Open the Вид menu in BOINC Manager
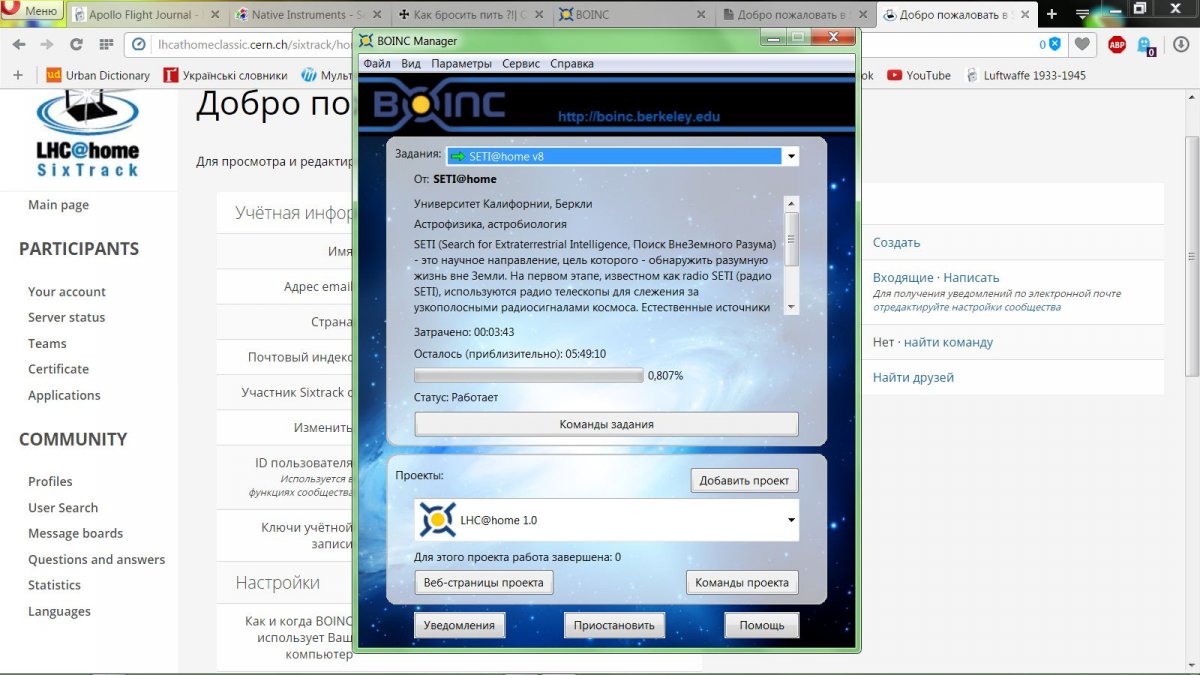 411,63
